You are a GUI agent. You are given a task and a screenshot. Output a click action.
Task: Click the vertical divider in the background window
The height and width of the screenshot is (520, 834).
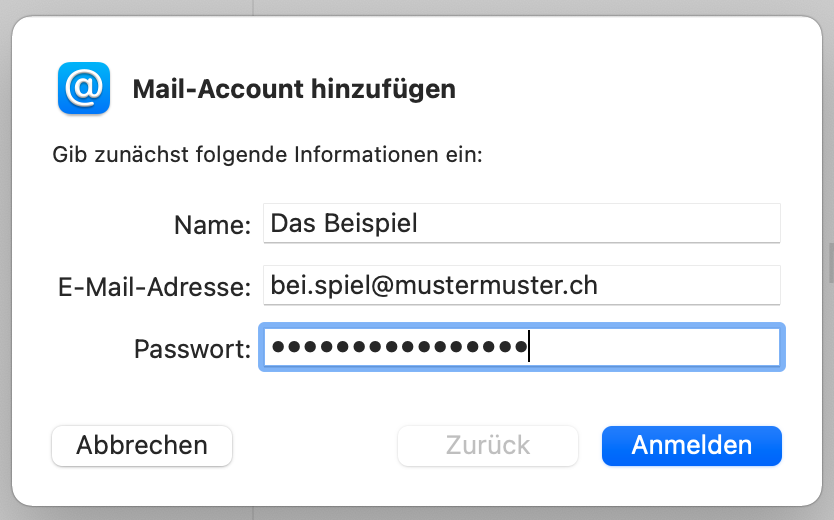pos(253,8)
